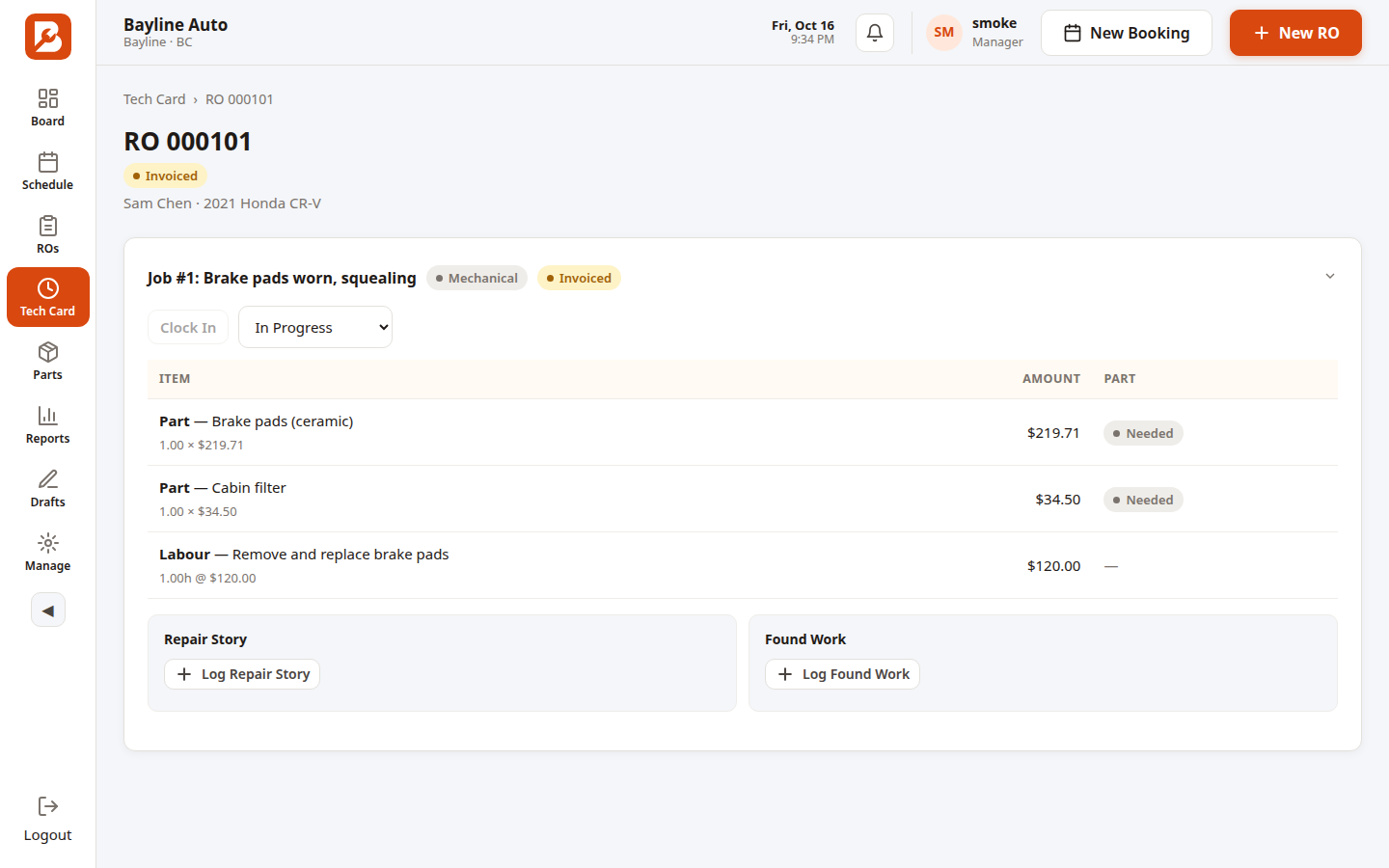Click the Mechanical tag on Job #1
This screenshot has width=1389, height=868.
(x=477, y=278)
